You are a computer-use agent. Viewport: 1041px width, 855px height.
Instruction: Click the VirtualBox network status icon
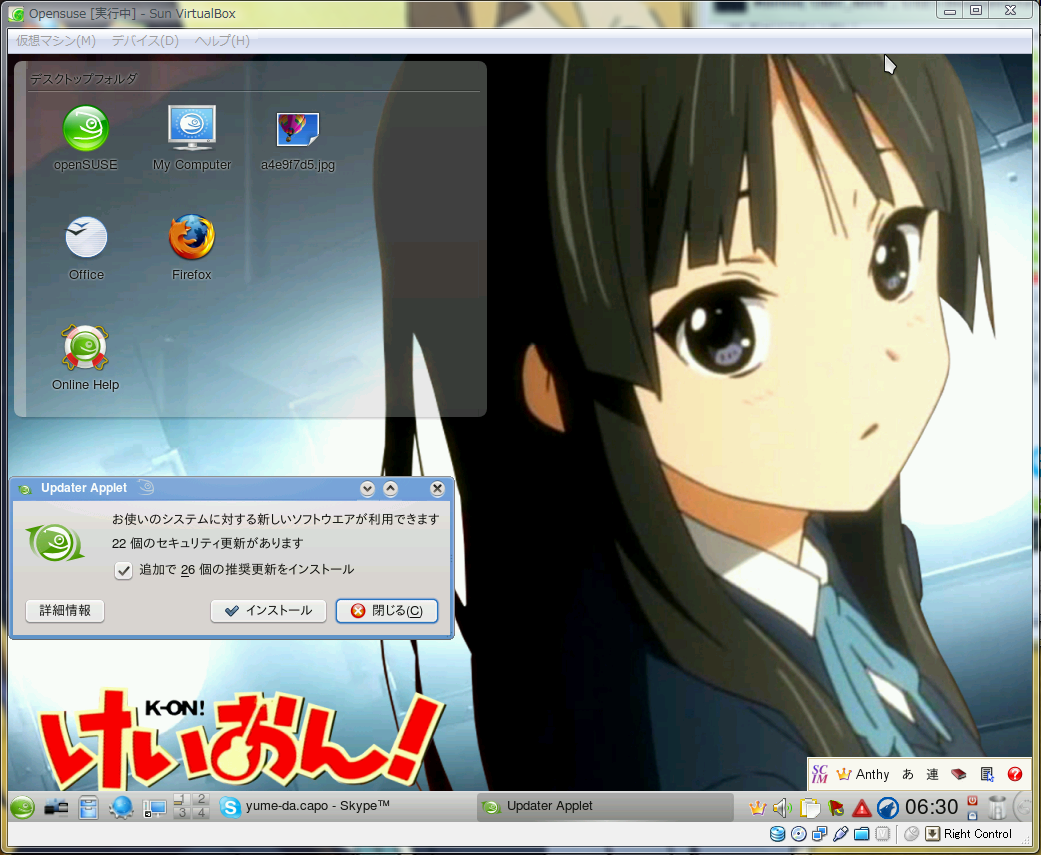click(819, 834)
